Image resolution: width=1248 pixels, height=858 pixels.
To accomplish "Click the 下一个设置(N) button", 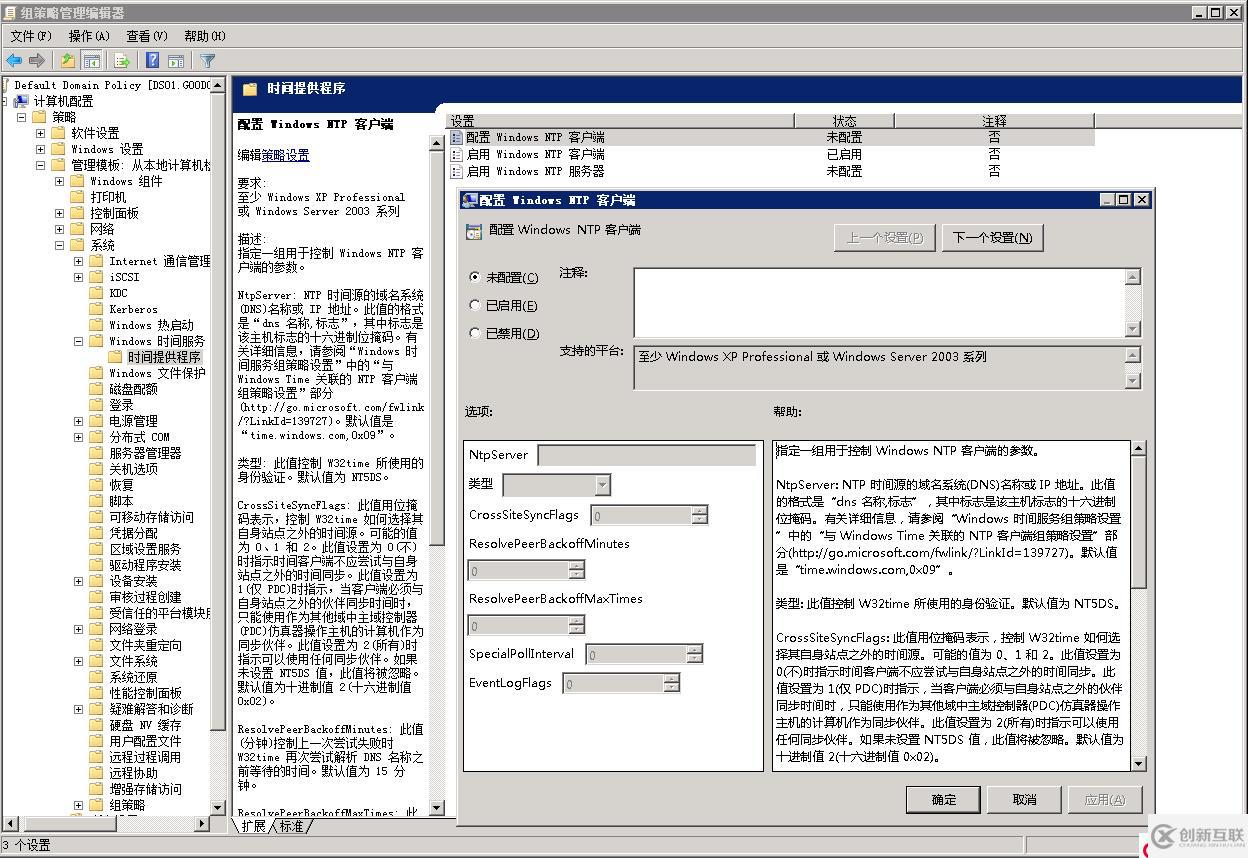I will tap(992, 238).
